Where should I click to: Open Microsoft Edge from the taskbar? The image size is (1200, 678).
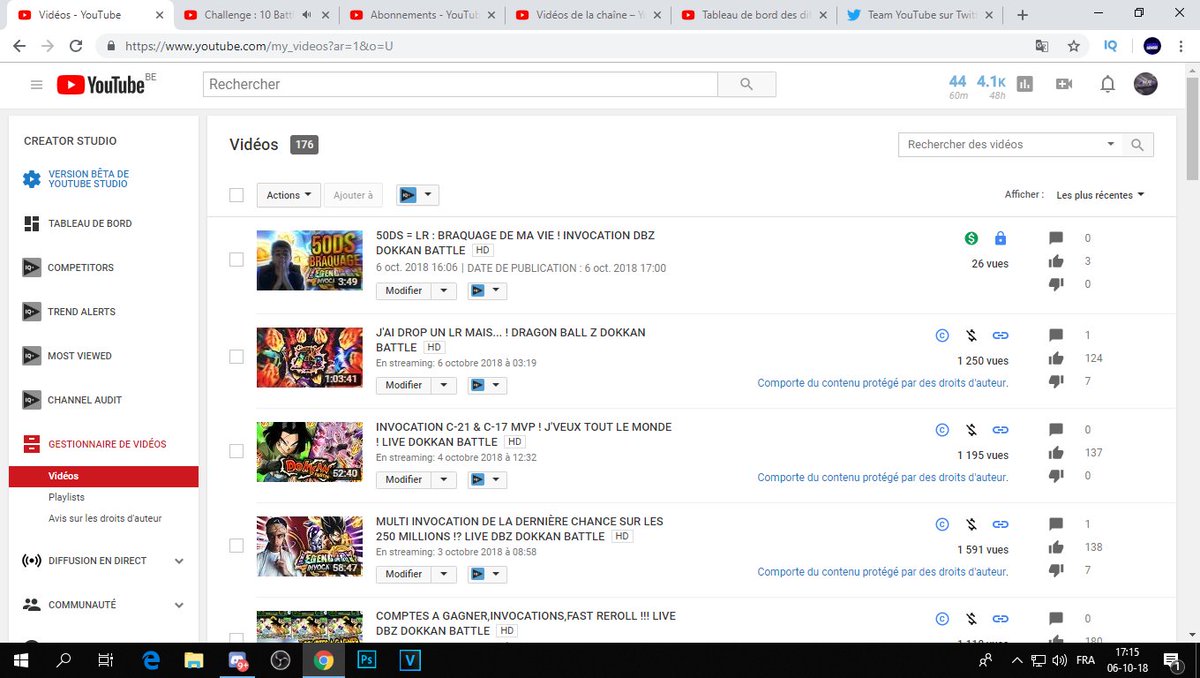(x=151, y=660)
